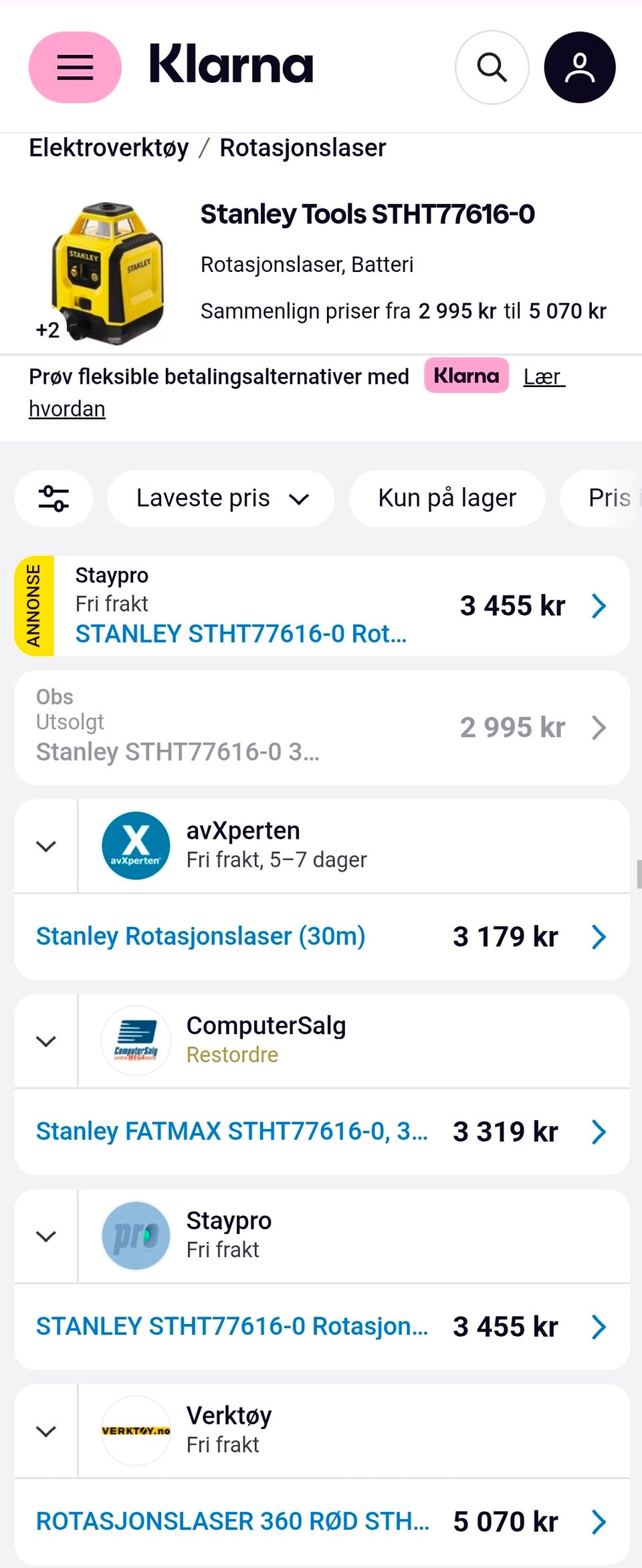Open the hamburger menu button
Viewport: 642px width, 1568px height.
click(x=75, y=67)
